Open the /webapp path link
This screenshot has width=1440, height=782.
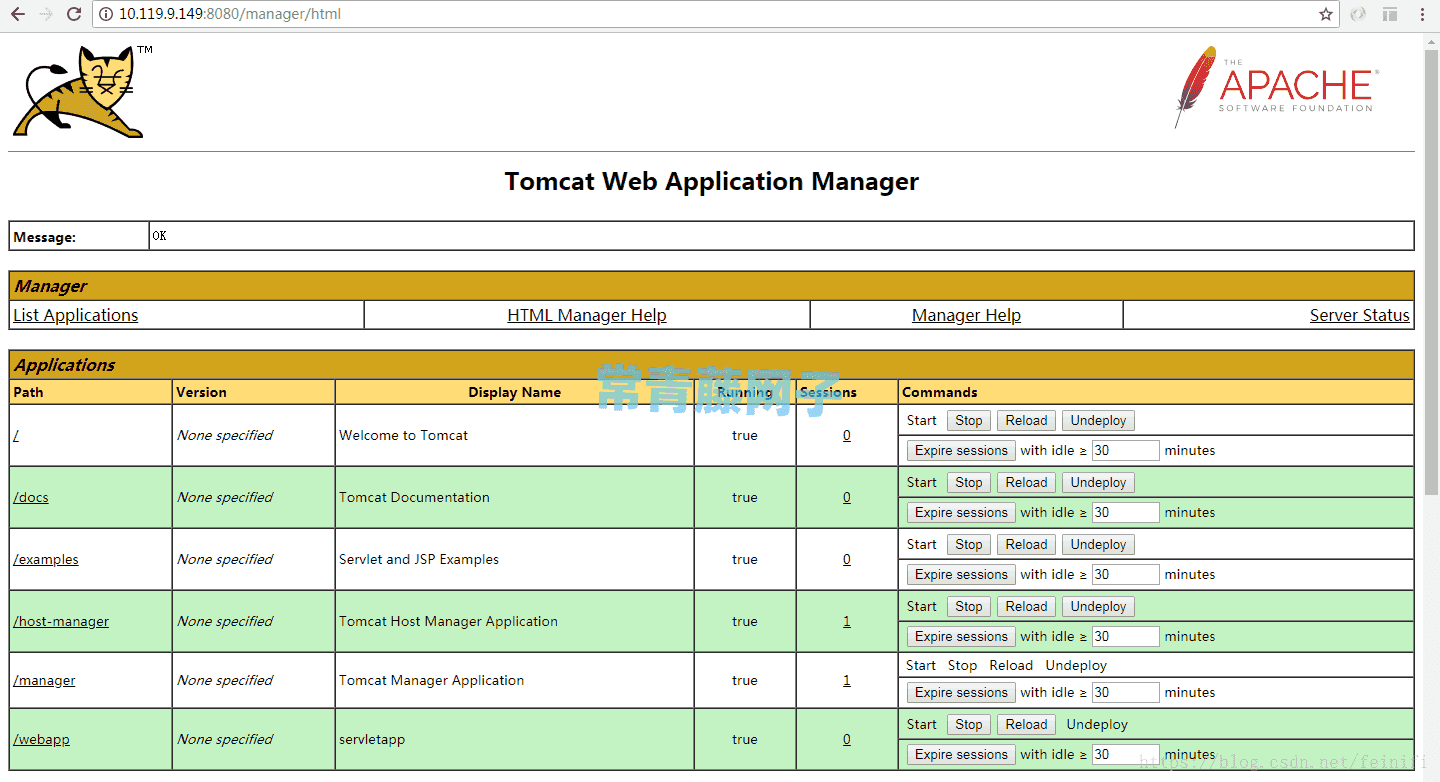(41, 739)
